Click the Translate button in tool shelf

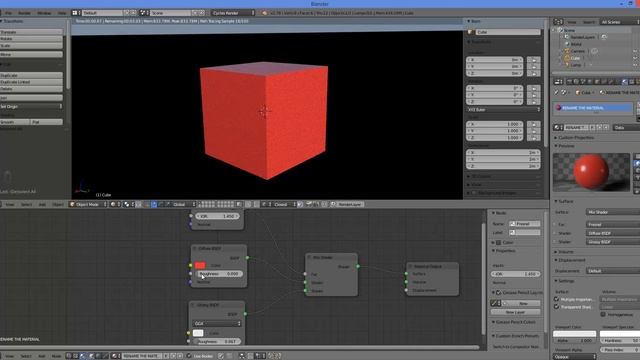click(x=31, y=32)
